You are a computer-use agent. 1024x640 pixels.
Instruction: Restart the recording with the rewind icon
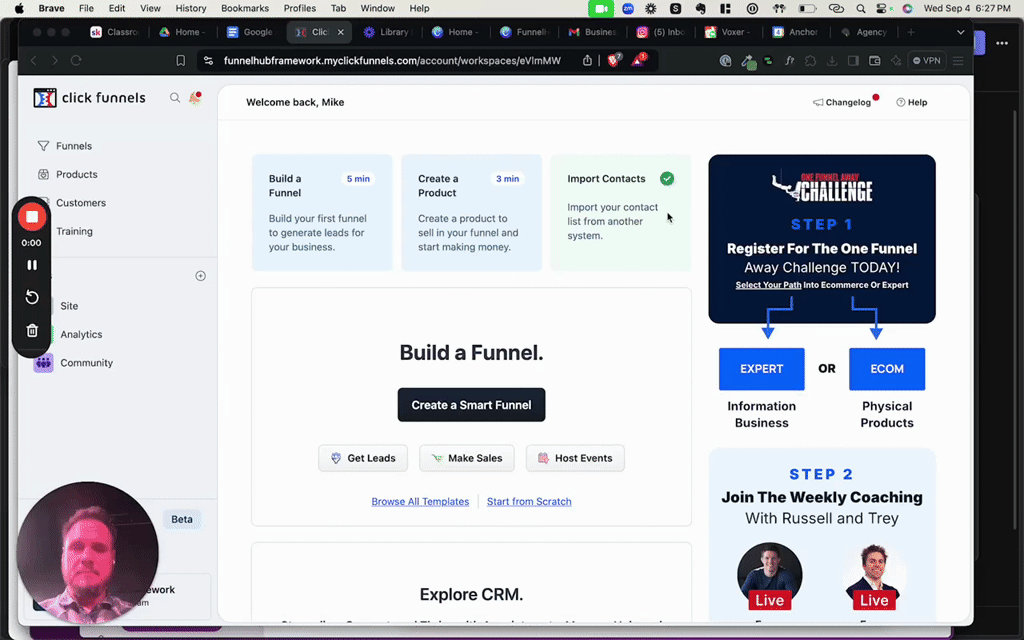31,298
